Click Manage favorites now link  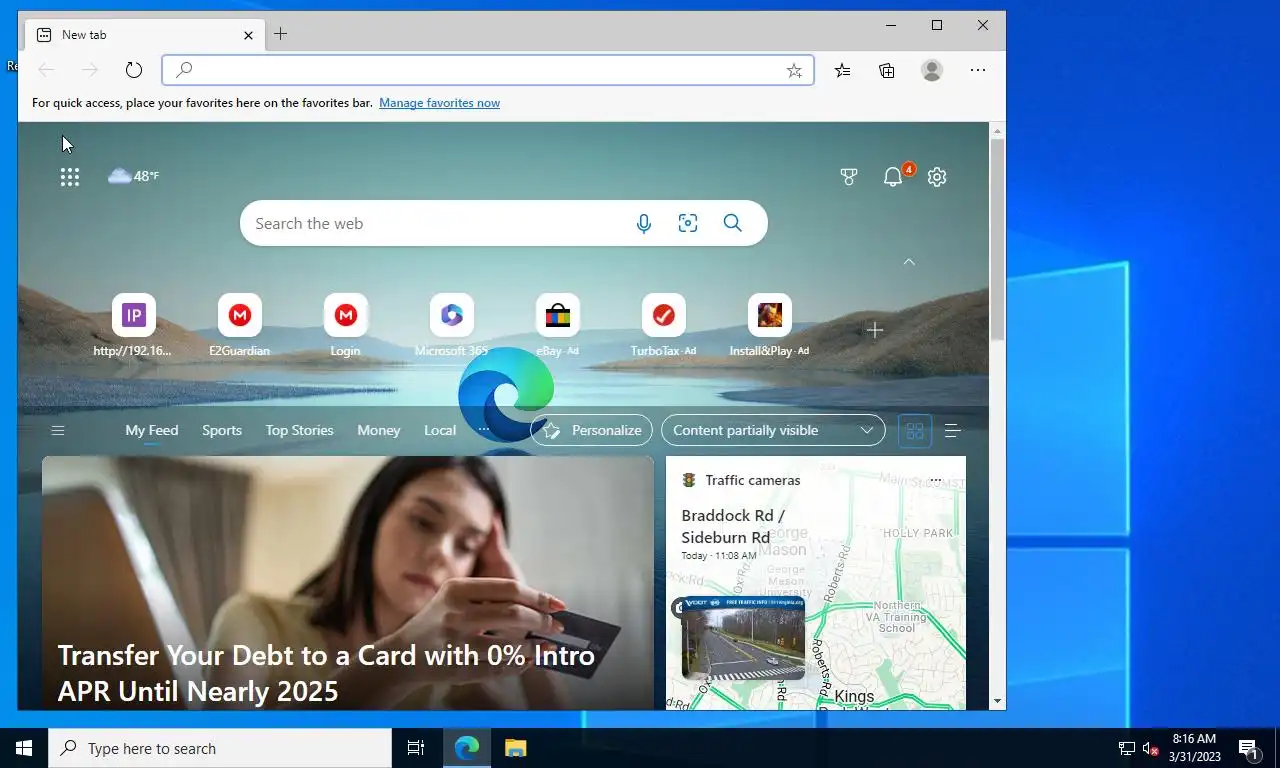click(x=439, y=103)
